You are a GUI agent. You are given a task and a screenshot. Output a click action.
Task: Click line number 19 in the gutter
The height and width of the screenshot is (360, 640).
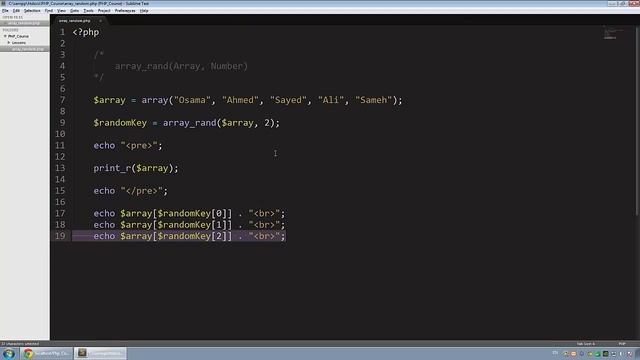[x=60, y=236]
